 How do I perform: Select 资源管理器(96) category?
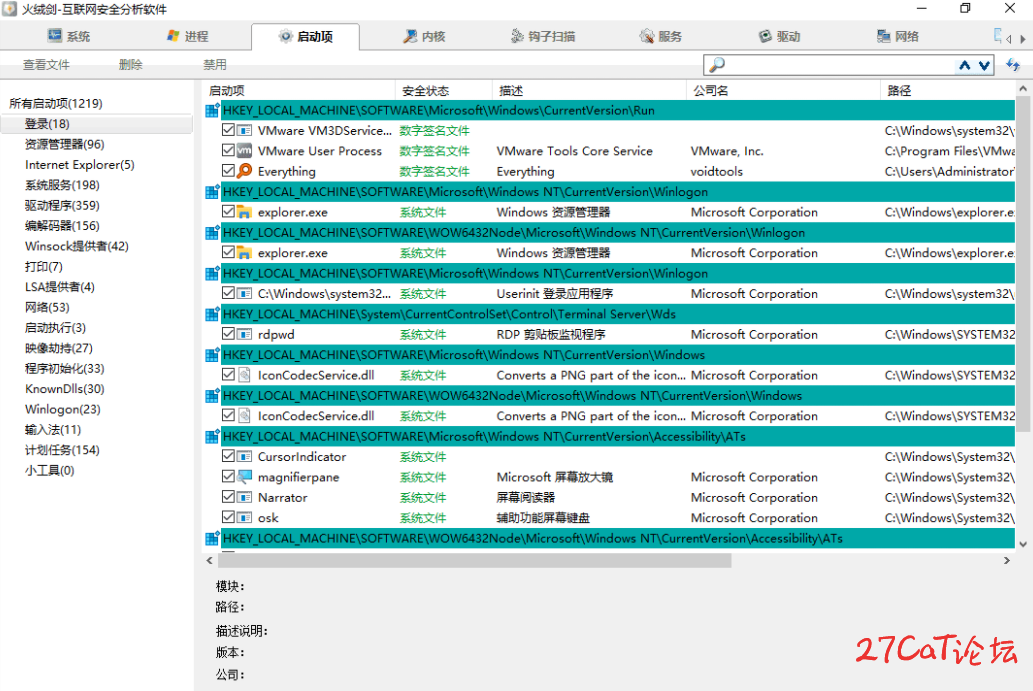pyautogui.click(x=65, y=144)
